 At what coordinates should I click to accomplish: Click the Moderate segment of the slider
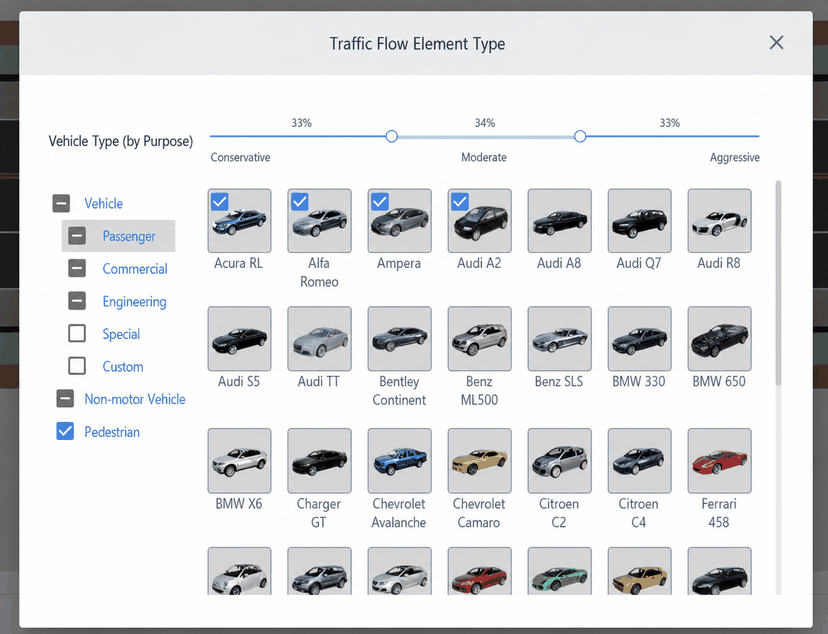(486, 136)
